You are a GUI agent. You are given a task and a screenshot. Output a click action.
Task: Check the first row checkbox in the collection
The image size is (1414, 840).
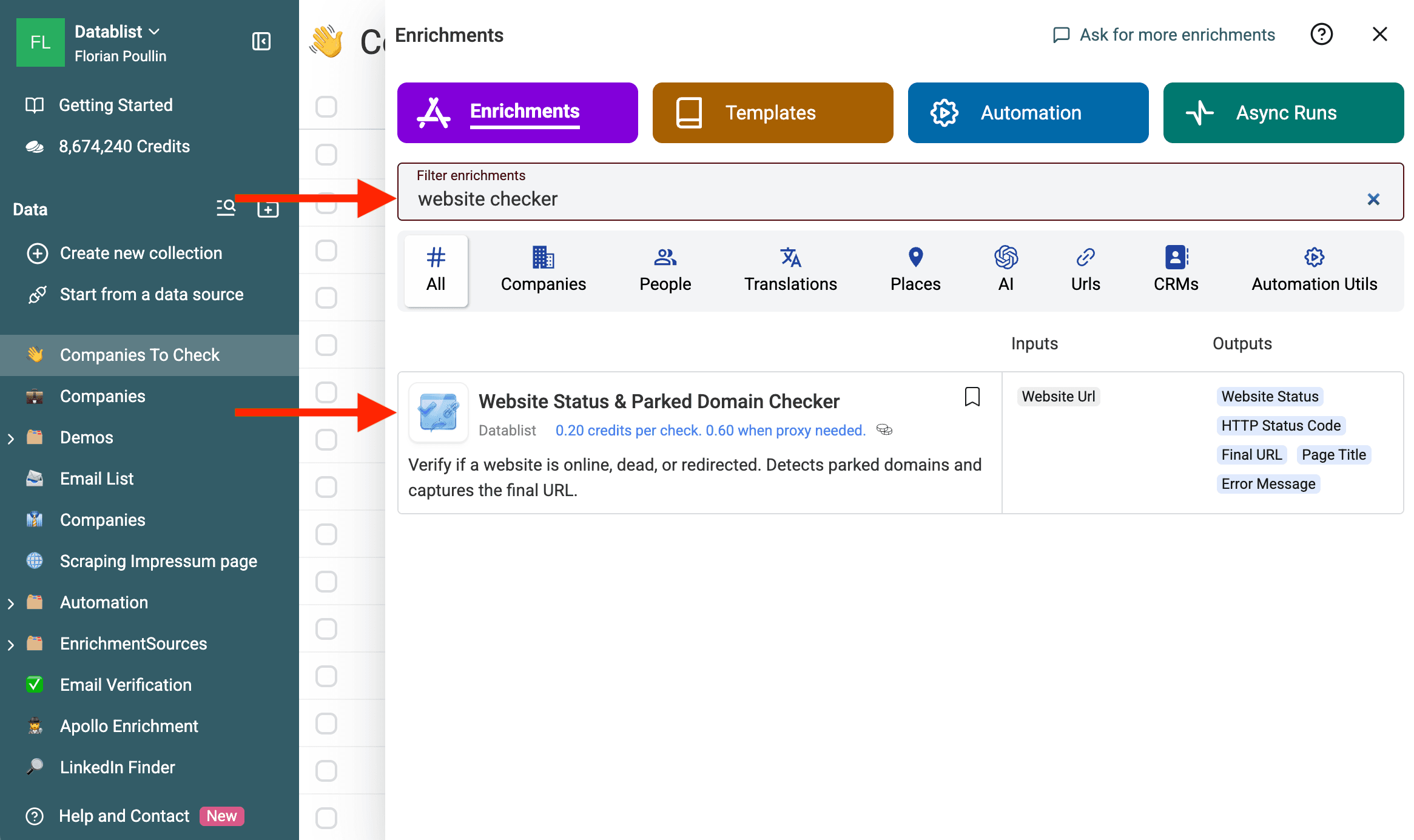pyautogui.click(x=326, y=155)
